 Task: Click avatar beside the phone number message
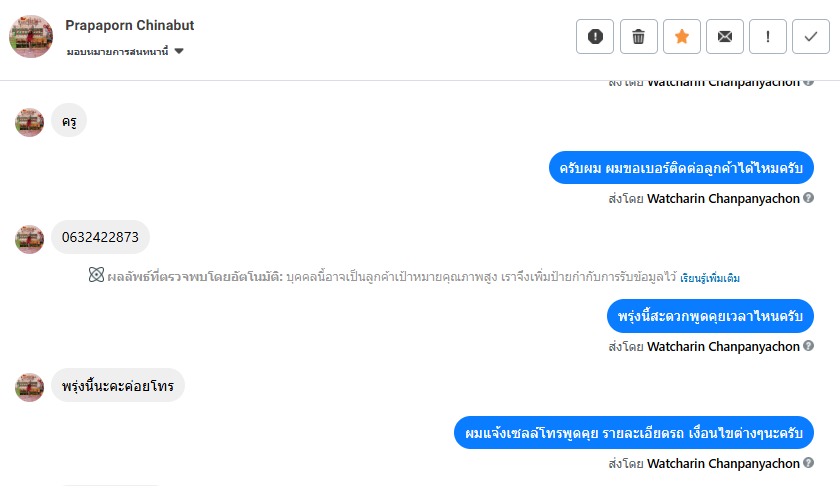[30, 238]
